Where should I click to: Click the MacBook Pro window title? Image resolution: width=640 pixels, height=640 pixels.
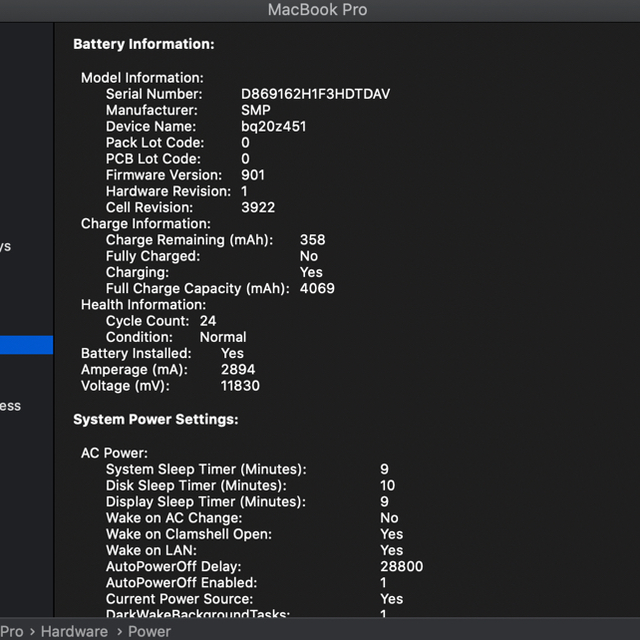pos(318,9)
